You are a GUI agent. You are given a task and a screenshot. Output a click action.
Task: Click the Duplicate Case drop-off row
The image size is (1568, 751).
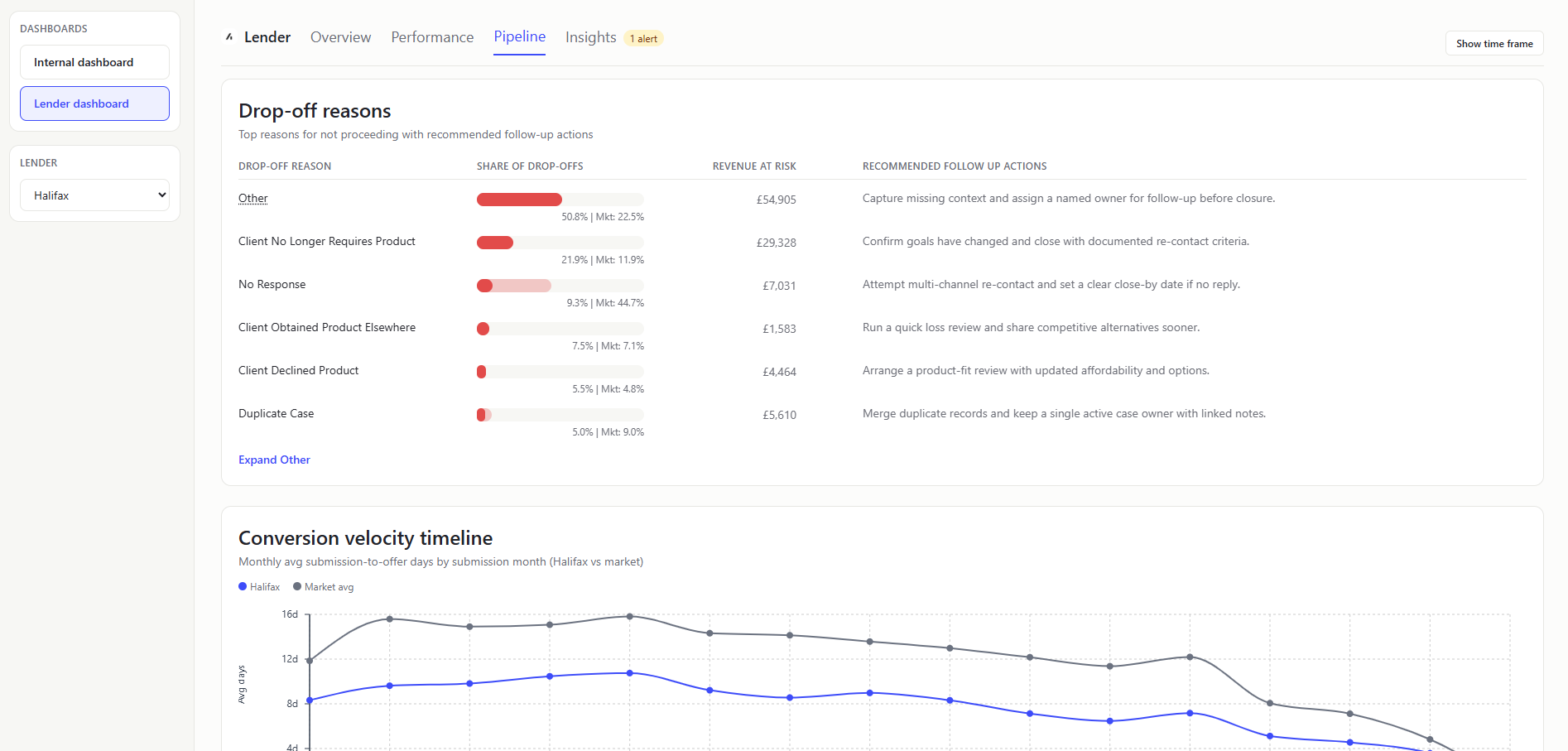(x=276, y=413)
